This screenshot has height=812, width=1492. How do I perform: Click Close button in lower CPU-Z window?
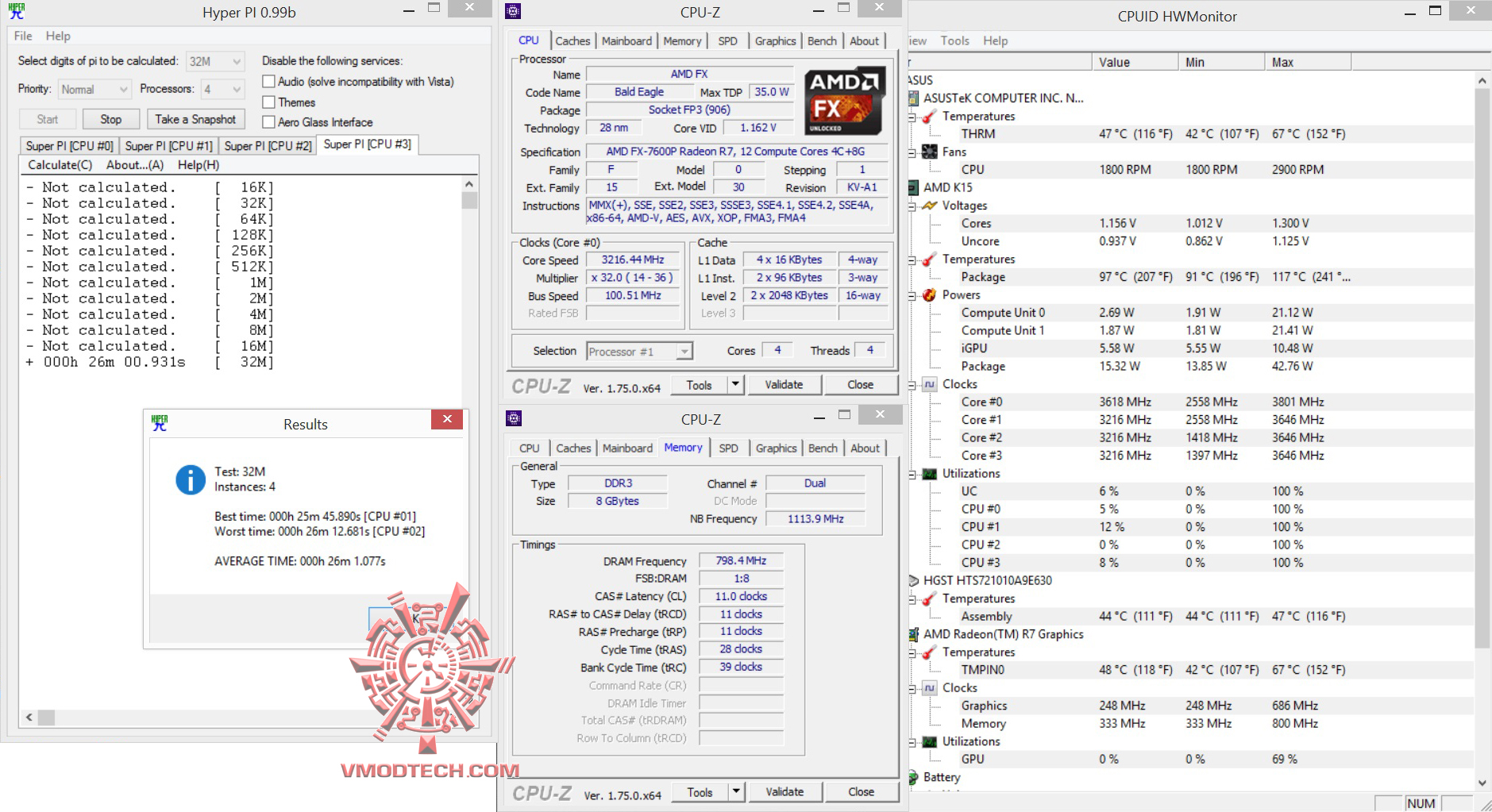pos(861,792)
